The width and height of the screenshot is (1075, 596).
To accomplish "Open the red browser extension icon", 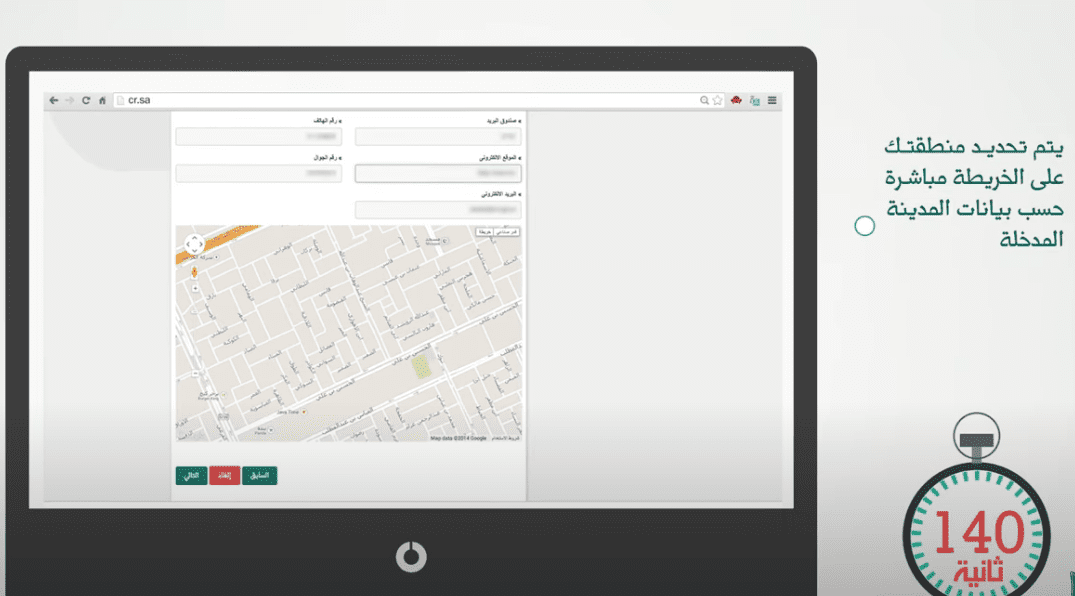I will [736, 100].
